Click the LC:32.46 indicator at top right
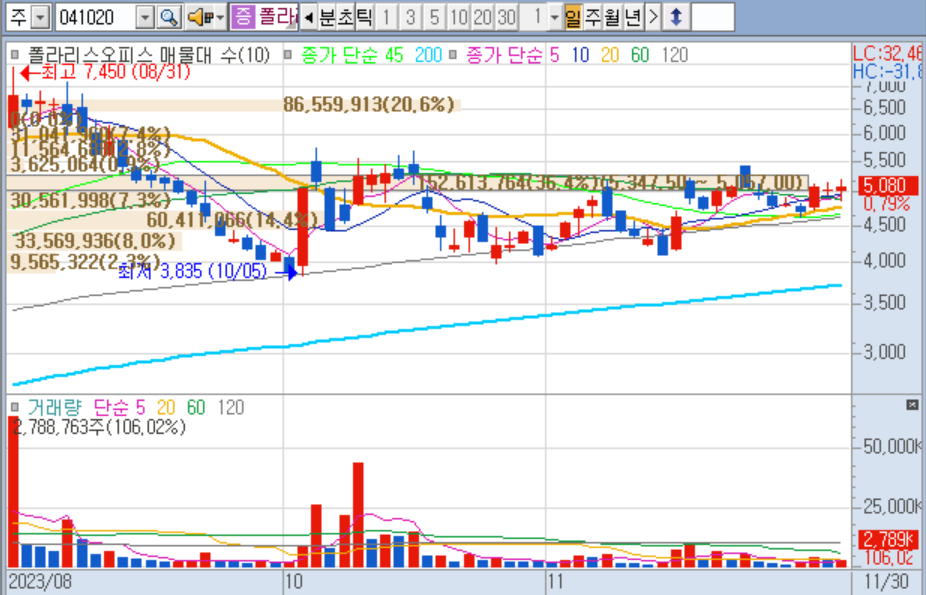The height and width of the screenshot is (595, 926). (887, 54)
